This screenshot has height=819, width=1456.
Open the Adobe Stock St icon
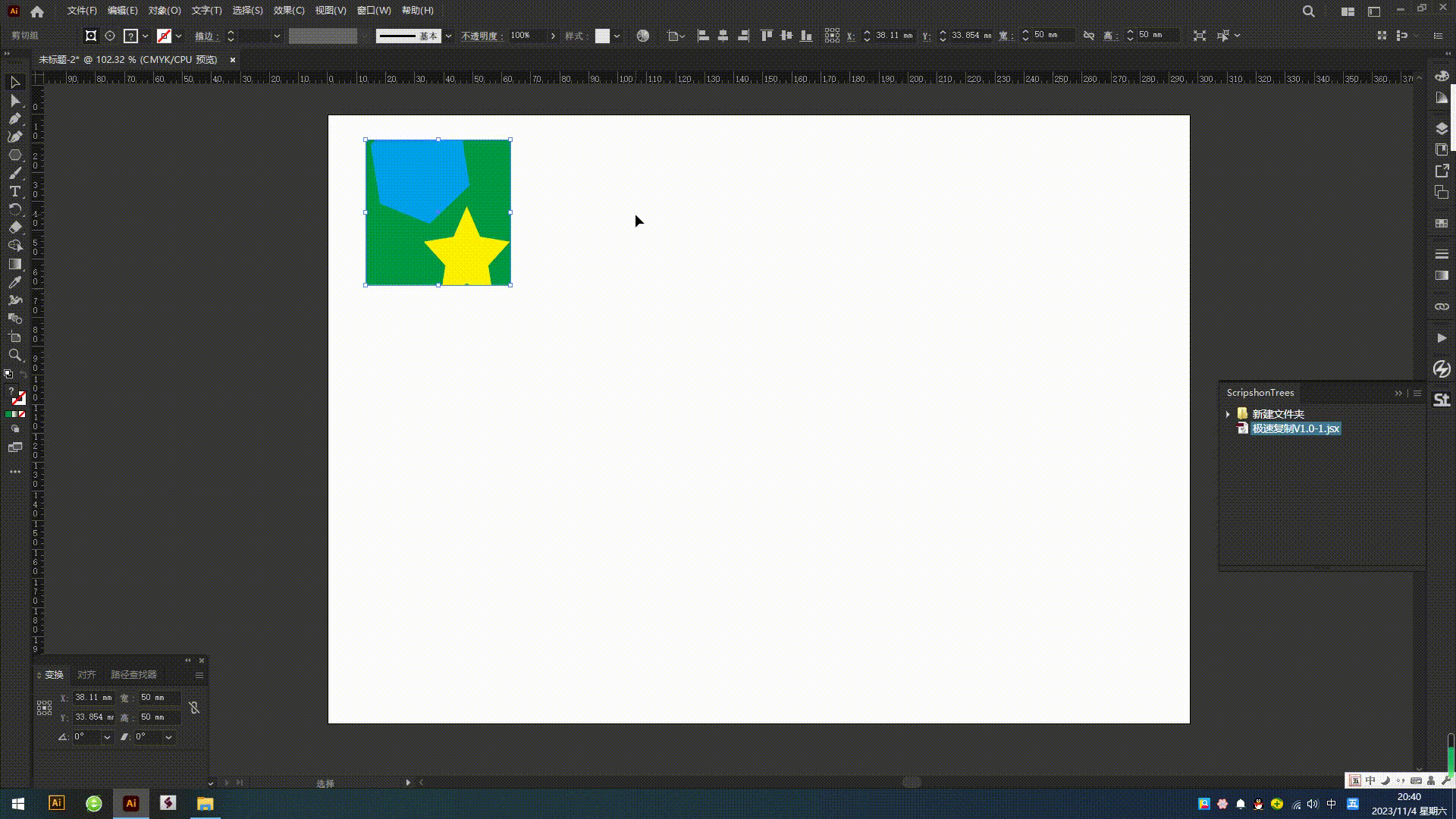(1442, 400)
